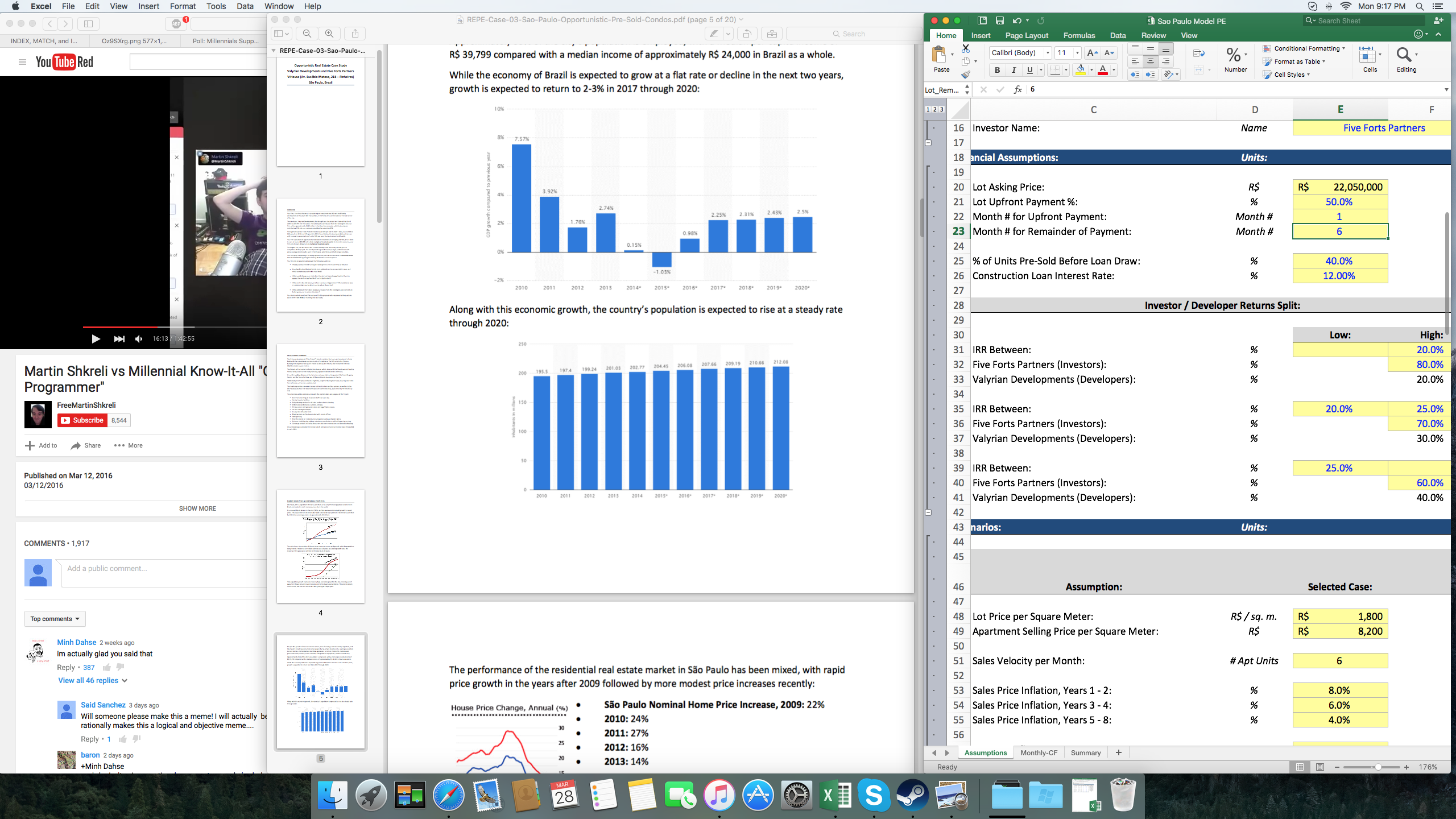Click the Insert Function (fx) icon
1456x819 pixels.
click(x=1017, y=89)
